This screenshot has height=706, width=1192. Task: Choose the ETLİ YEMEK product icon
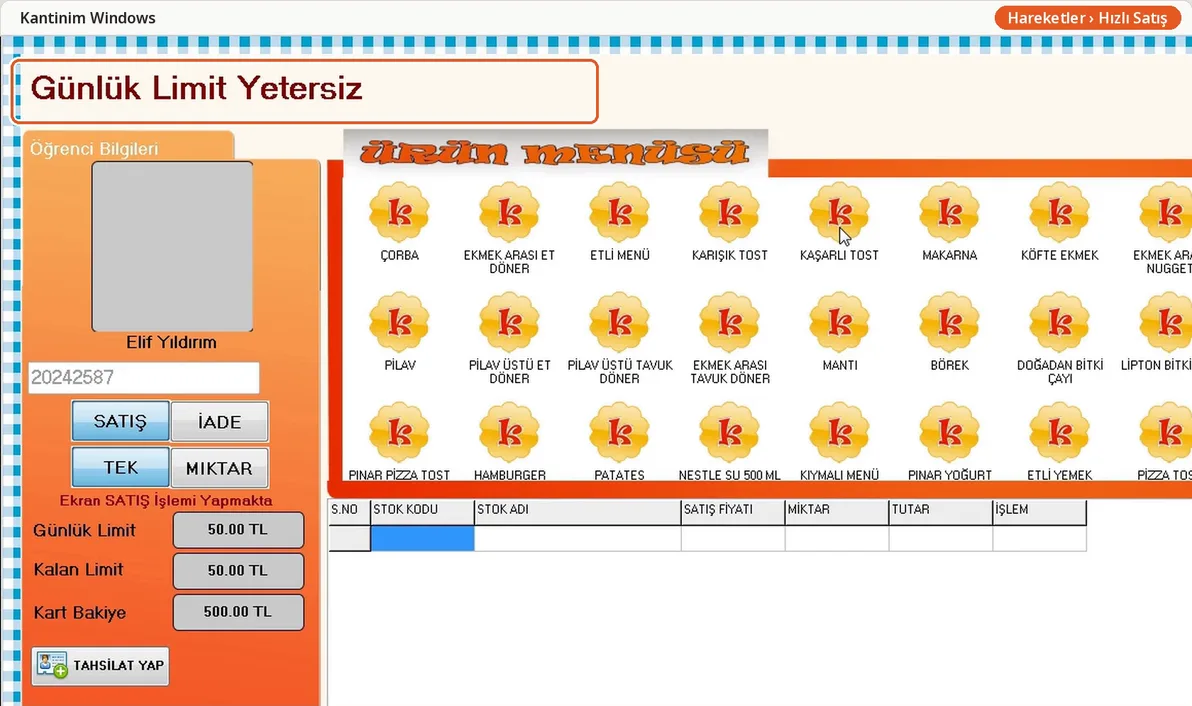pos(1060,432)
